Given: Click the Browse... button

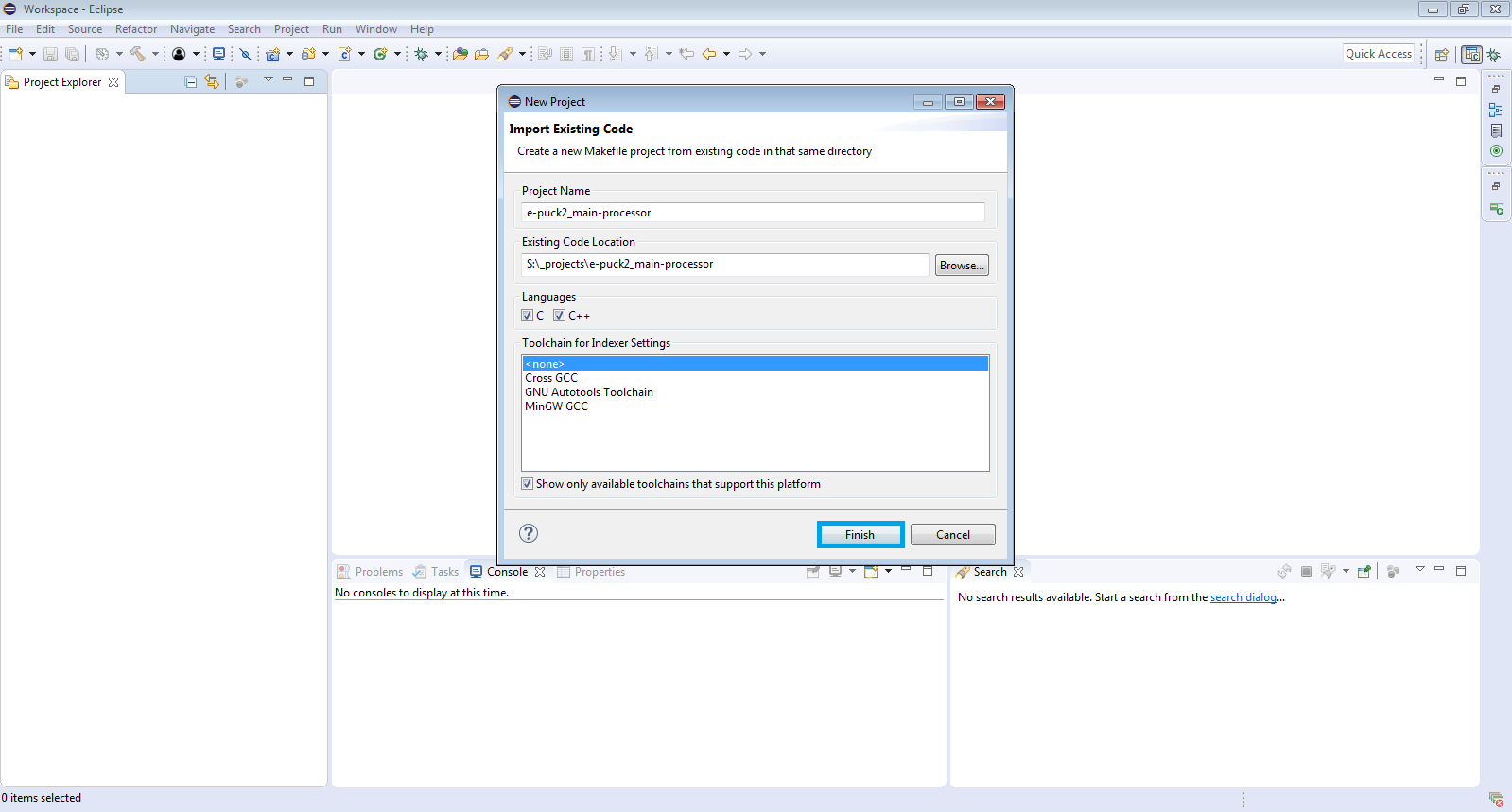Looking at the screenshot, I should coord(962,266).
